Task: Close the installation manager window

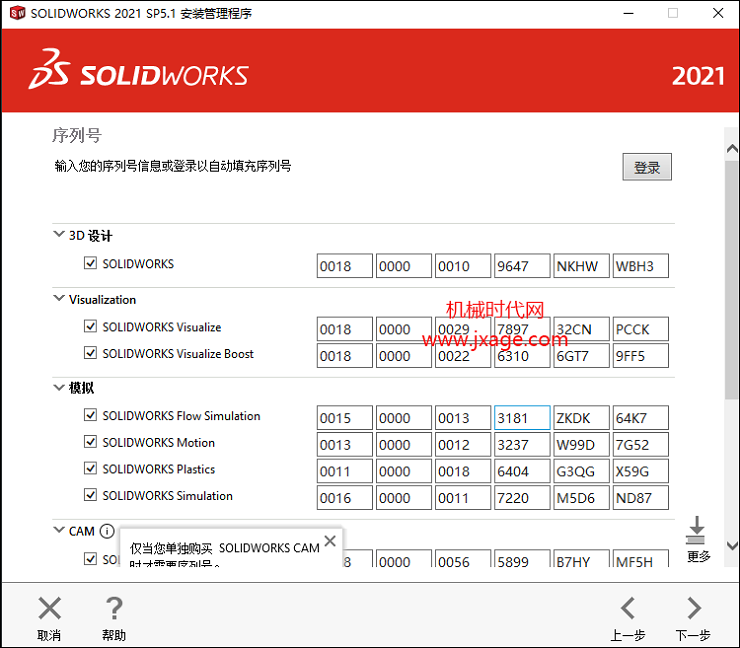Action: pos(718,13)
